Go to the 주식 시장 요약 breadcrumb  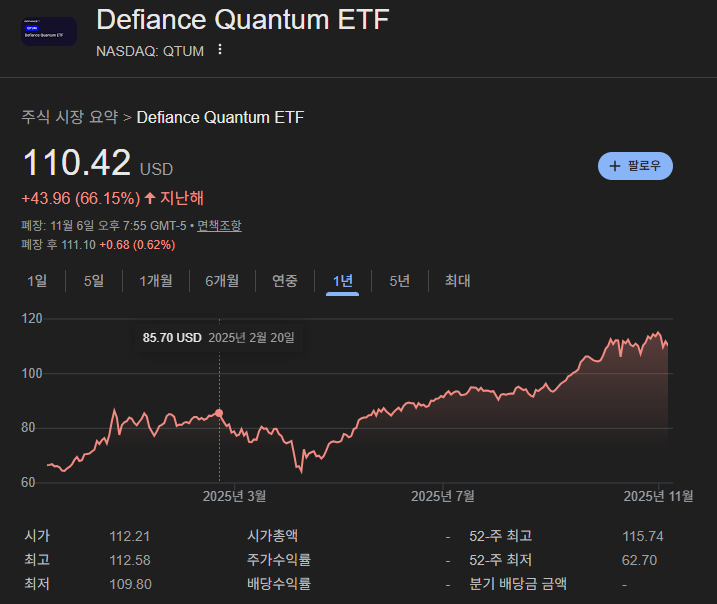[69, 117]
